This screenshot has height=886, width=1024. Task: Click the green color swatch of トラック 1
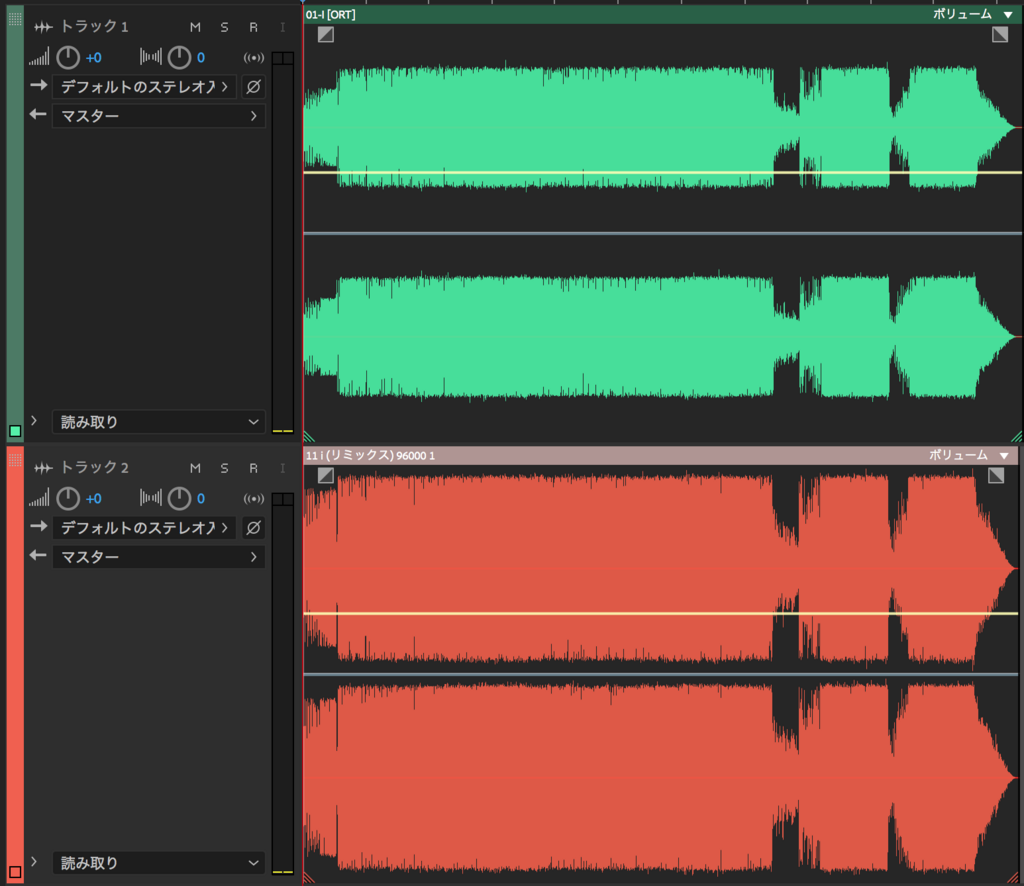click(15, 431)
